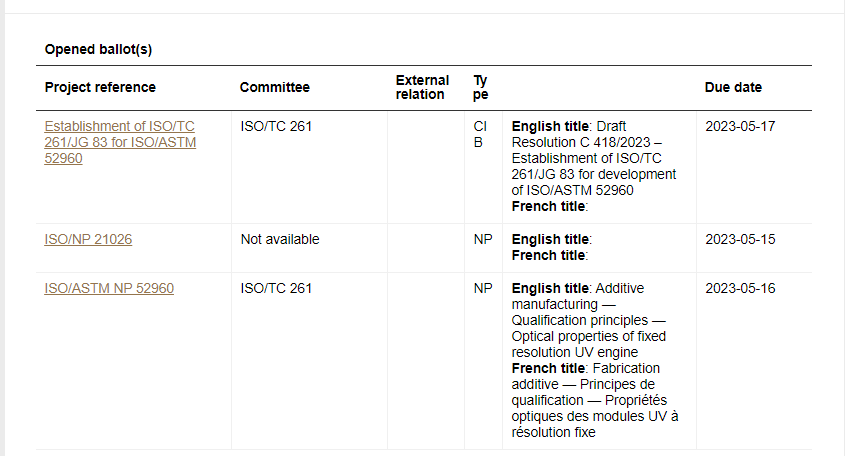Open Establishment of ISO/TC 261/JG 83 link
This screenshot has width=845, height=456.
pos(120,142)
